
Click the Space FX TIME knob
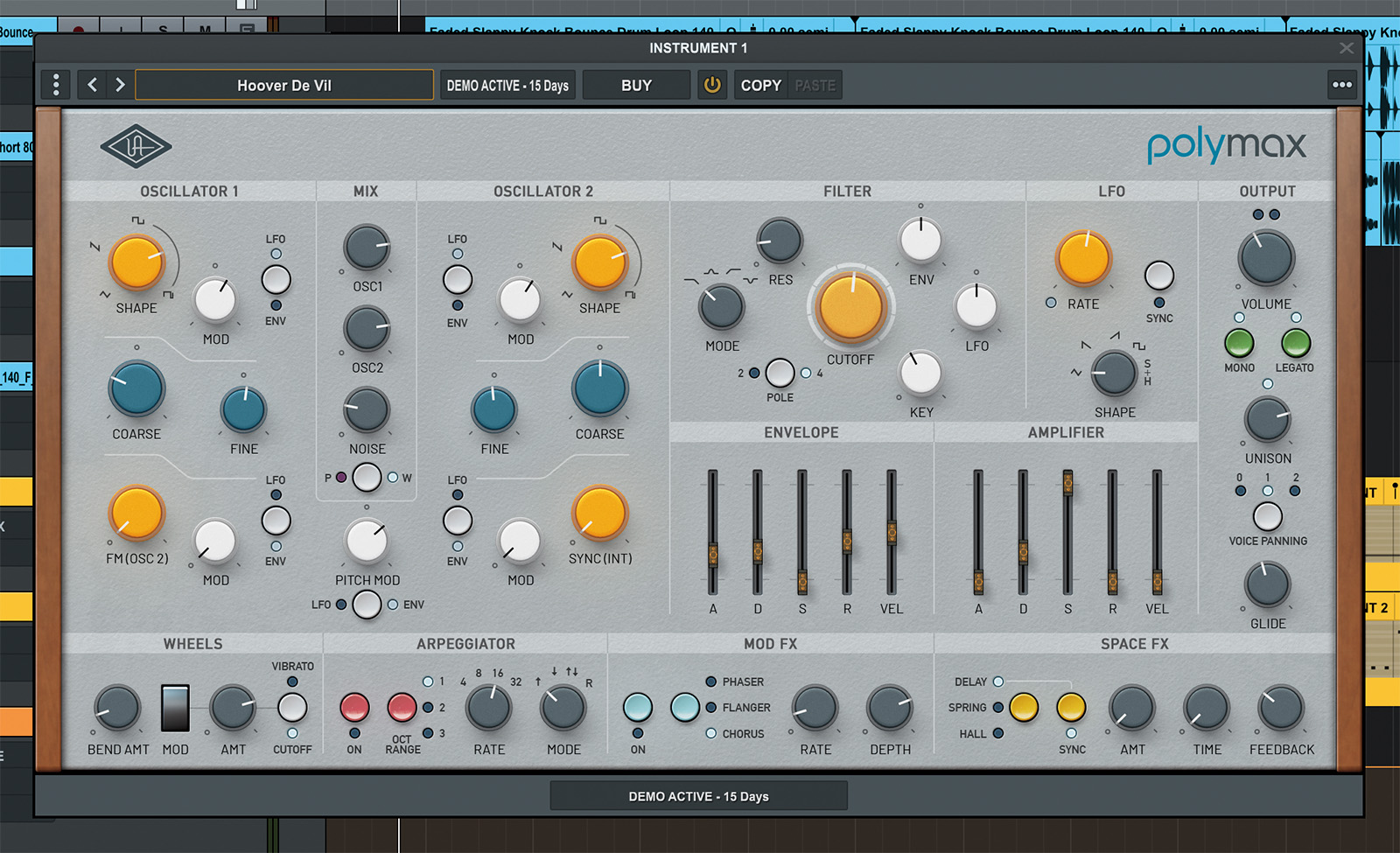(x=1207, y=709)
